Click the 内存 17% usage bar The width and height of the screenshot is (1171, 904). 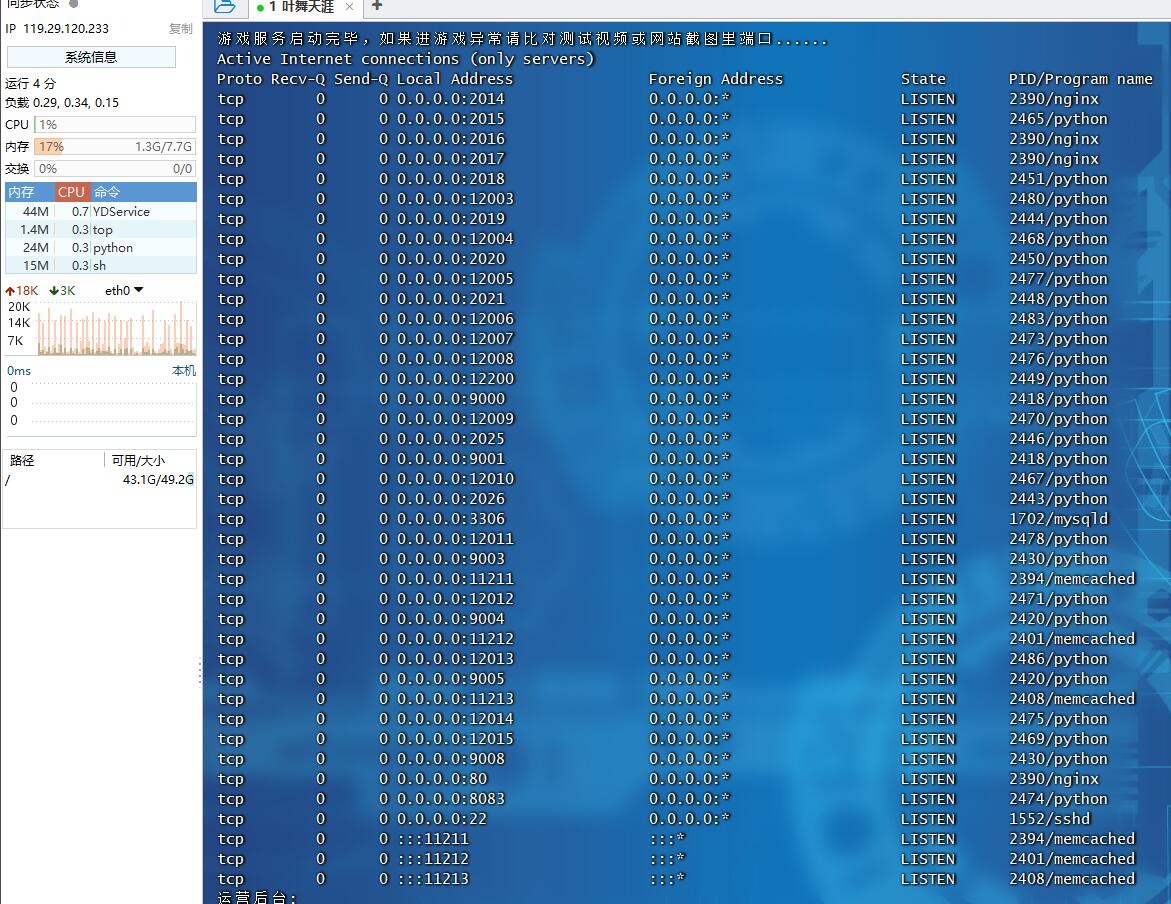(x=115, y=146)
